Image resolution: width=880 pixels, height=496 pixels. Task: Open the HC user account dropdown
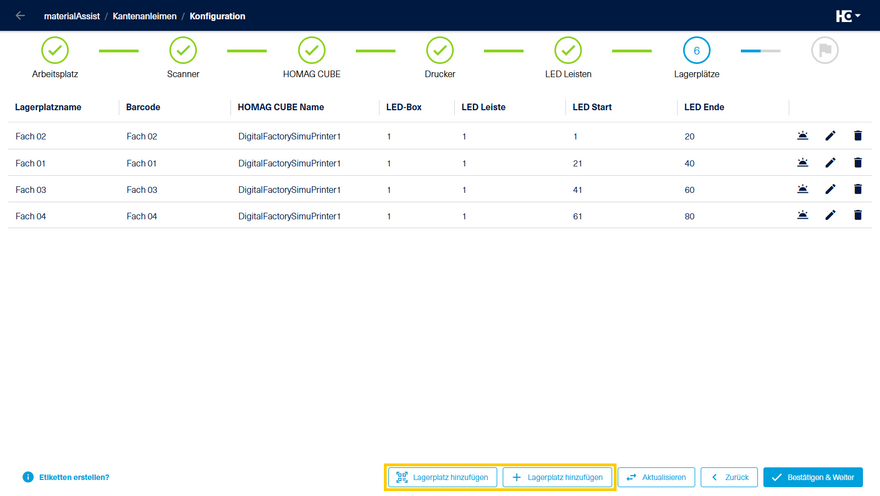coord(847,16)
